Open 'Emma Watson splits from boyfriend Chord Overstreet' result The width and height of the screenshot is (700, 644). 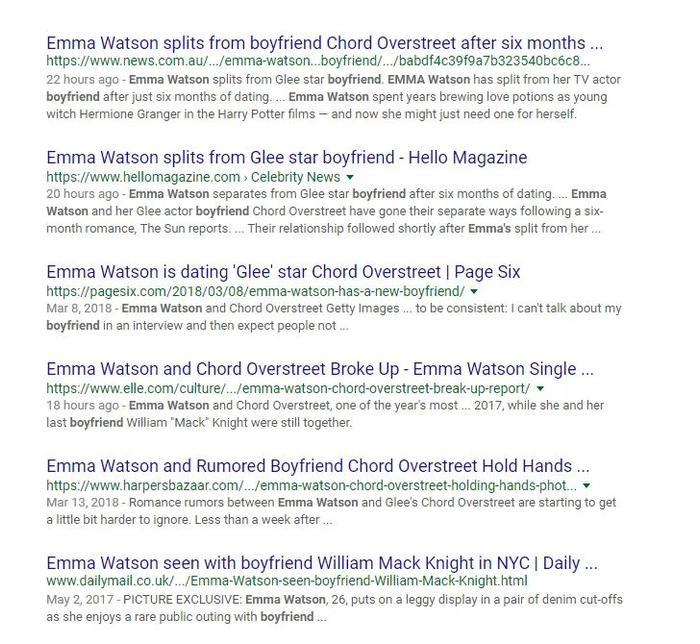(324, 44)
